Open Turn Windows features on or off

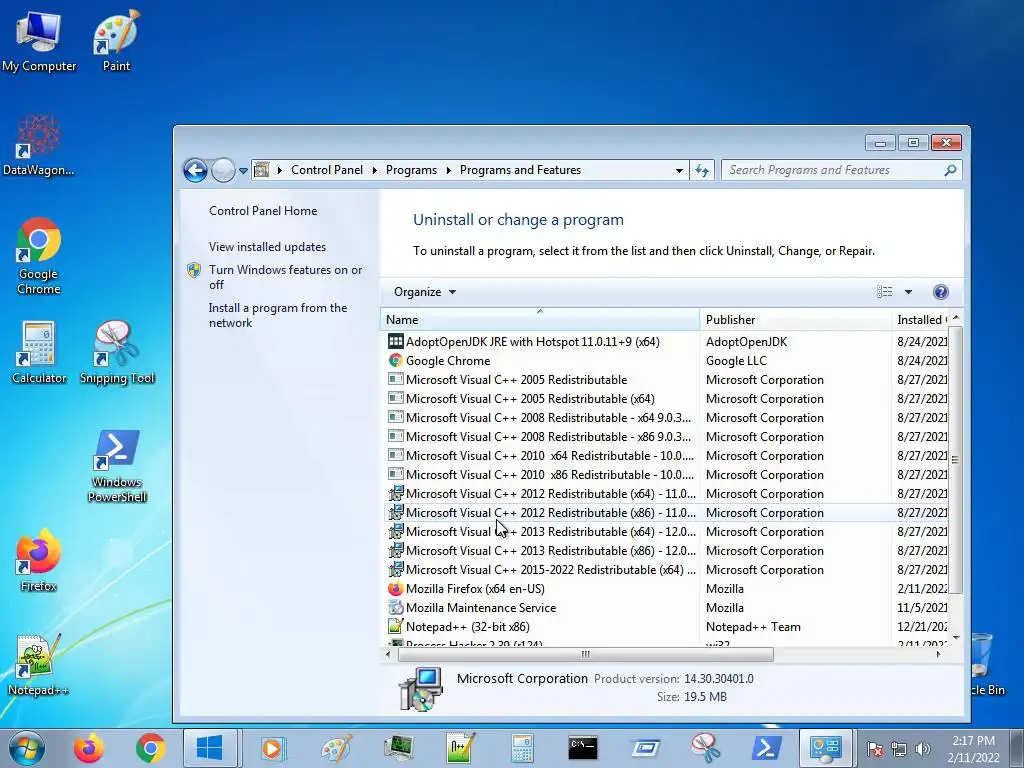click(285, 277)
